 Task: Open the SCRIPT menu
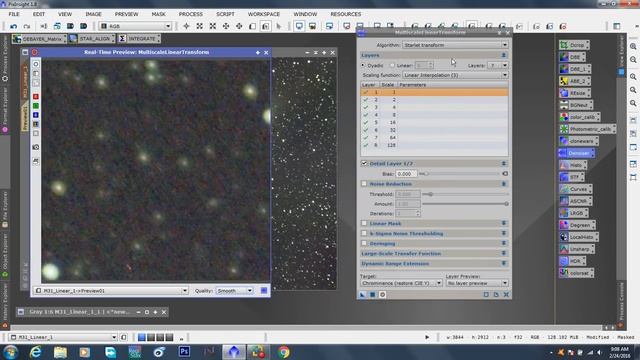pos(225,14)
